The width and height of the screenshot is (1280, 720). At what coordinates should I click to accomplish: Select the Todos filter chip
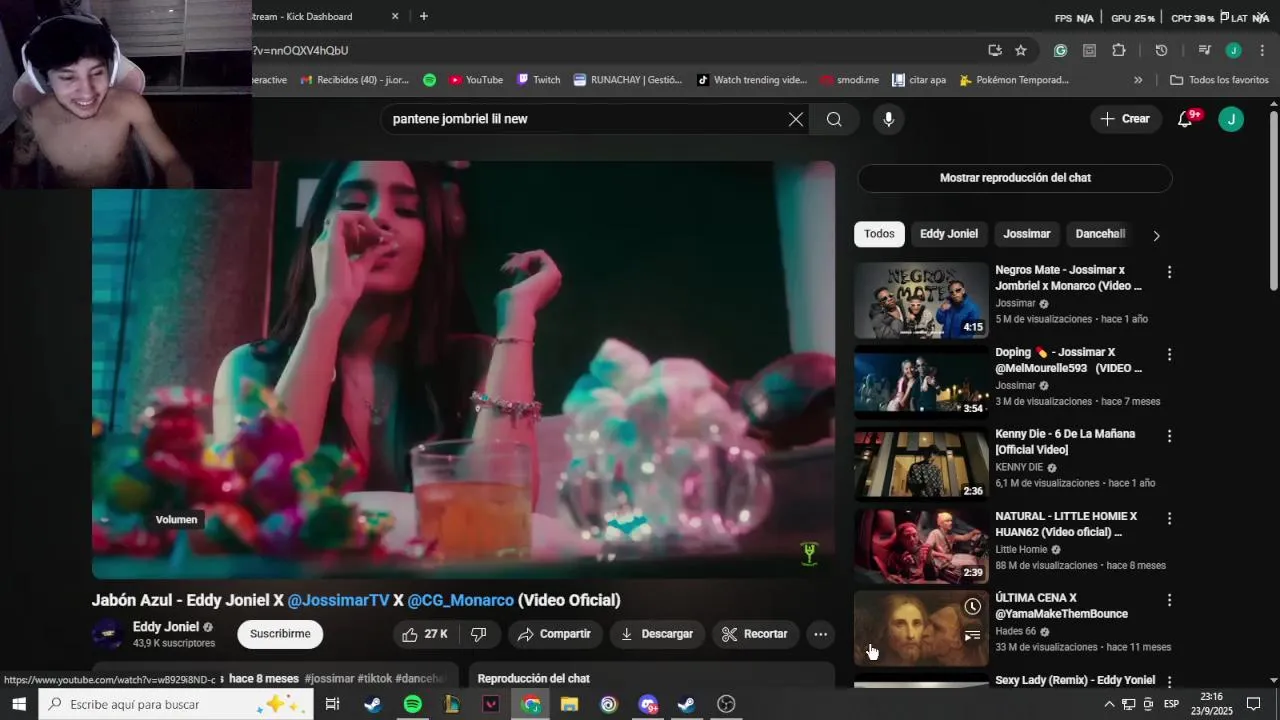[879, 234]
